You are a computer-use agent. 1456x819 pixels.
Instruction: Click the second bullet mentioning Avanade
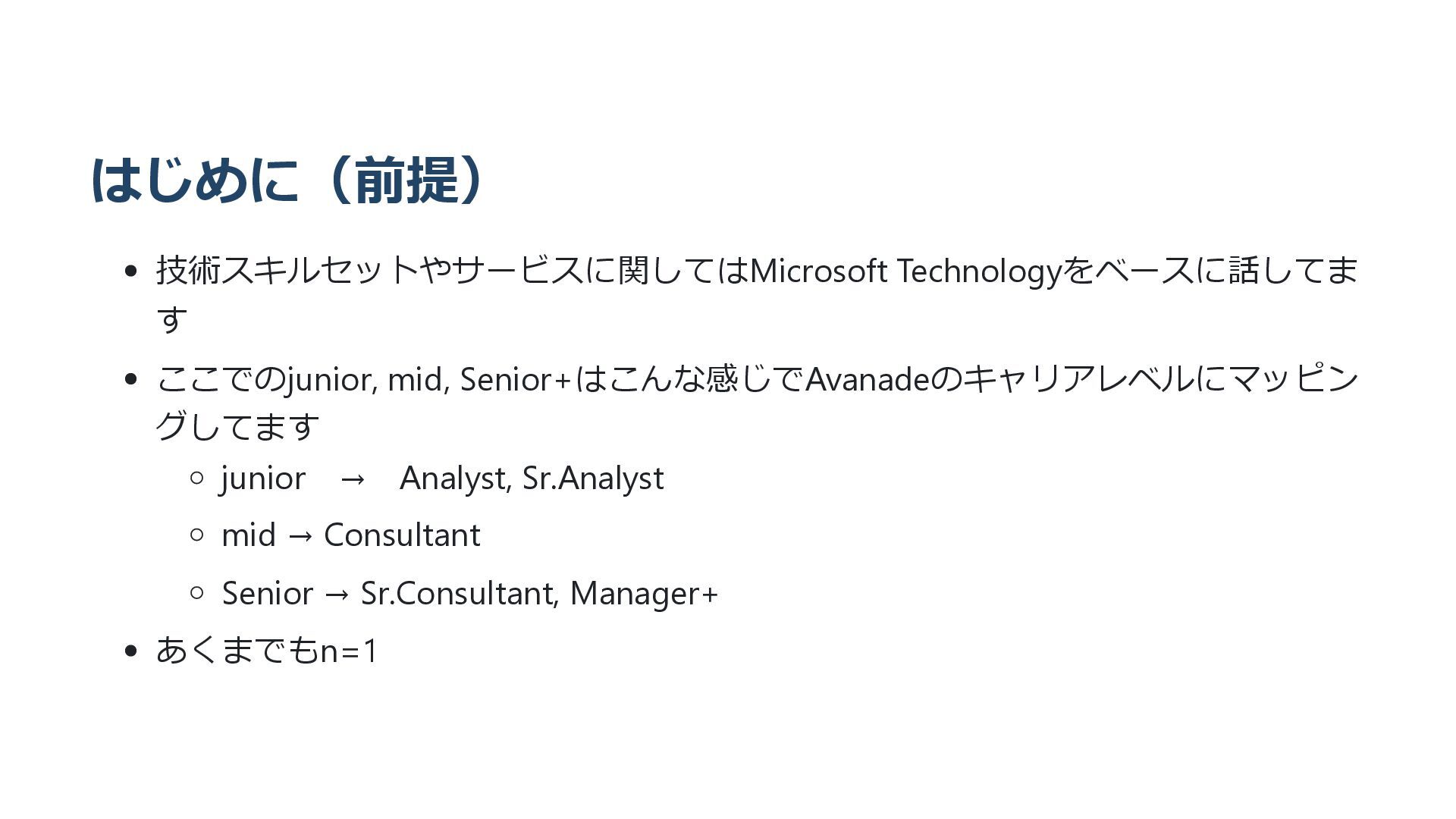click(757, 402)
